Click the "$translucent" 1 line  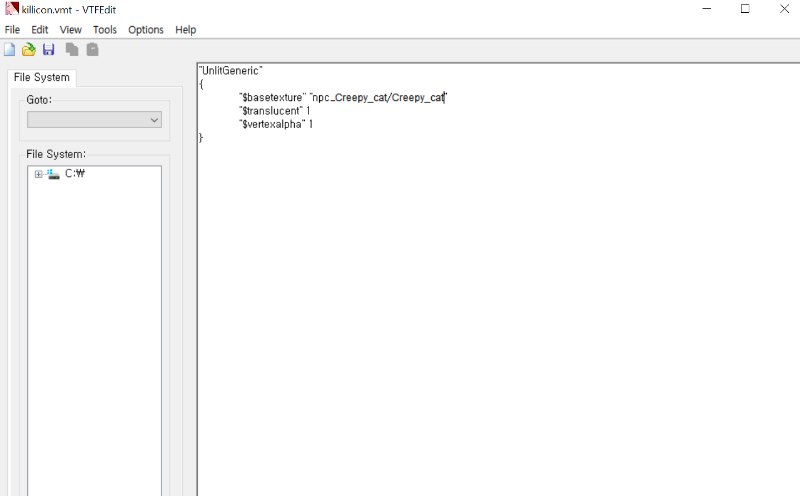274,111
